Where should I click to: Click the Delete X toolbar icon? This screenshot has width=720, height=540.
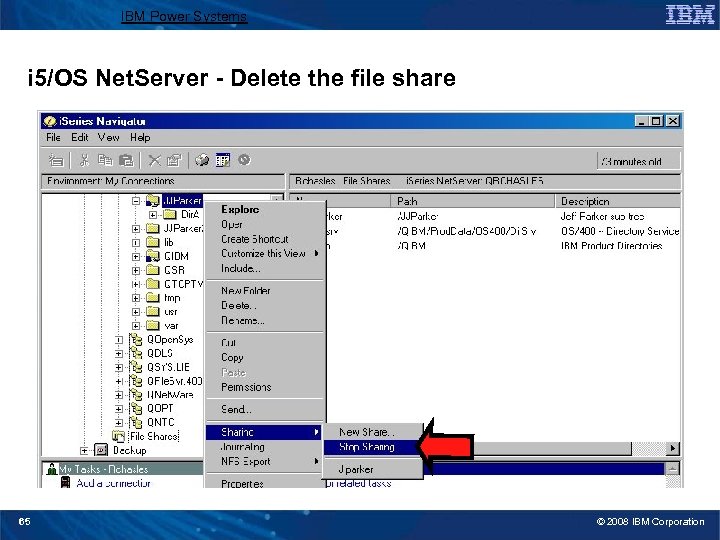[155, 160]
